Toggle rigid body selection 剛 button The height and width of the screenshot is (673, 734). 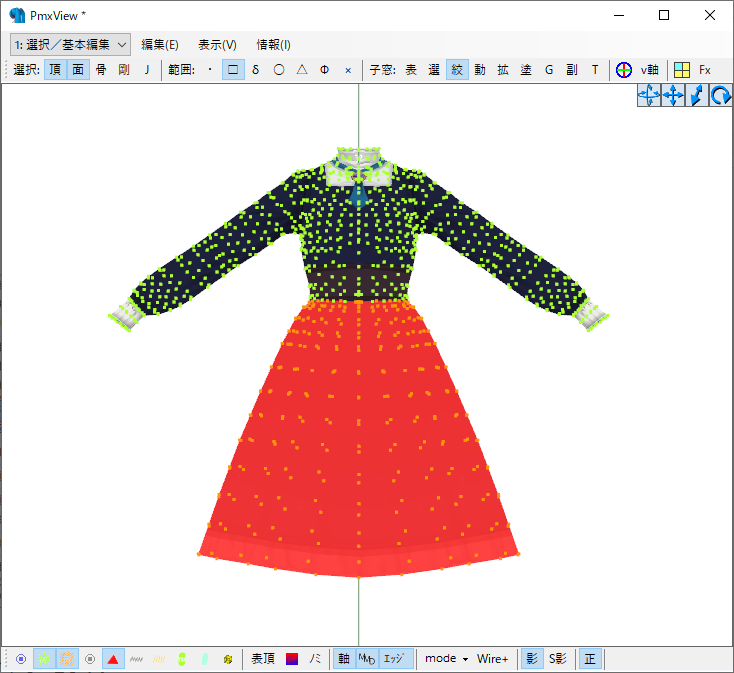click(x=124, y=70)
